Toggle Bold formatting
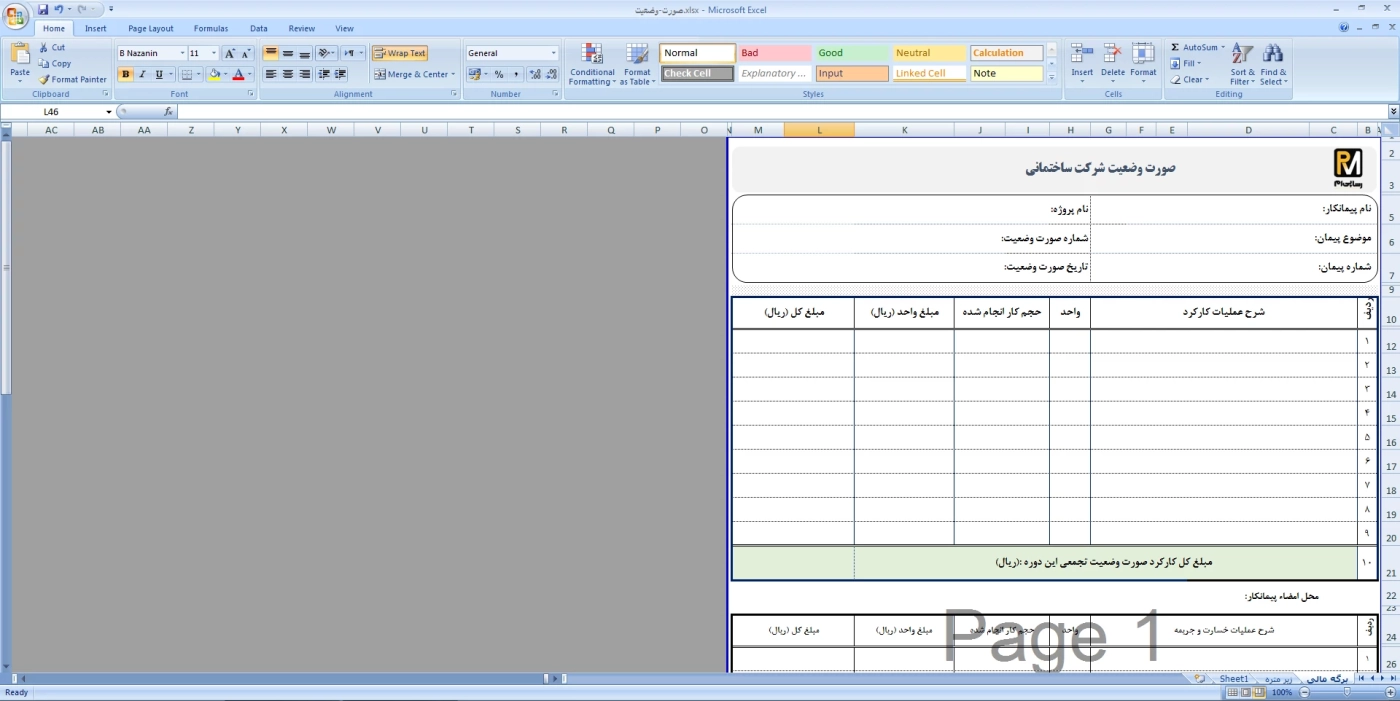 tap(125, 74)
